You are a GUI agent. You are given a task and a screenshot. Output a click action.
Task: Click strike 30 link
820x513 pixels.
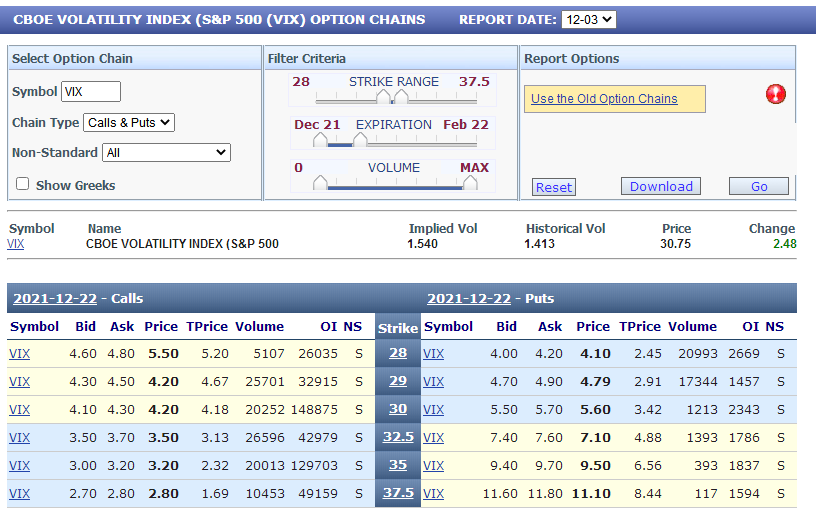coord(398,409)
